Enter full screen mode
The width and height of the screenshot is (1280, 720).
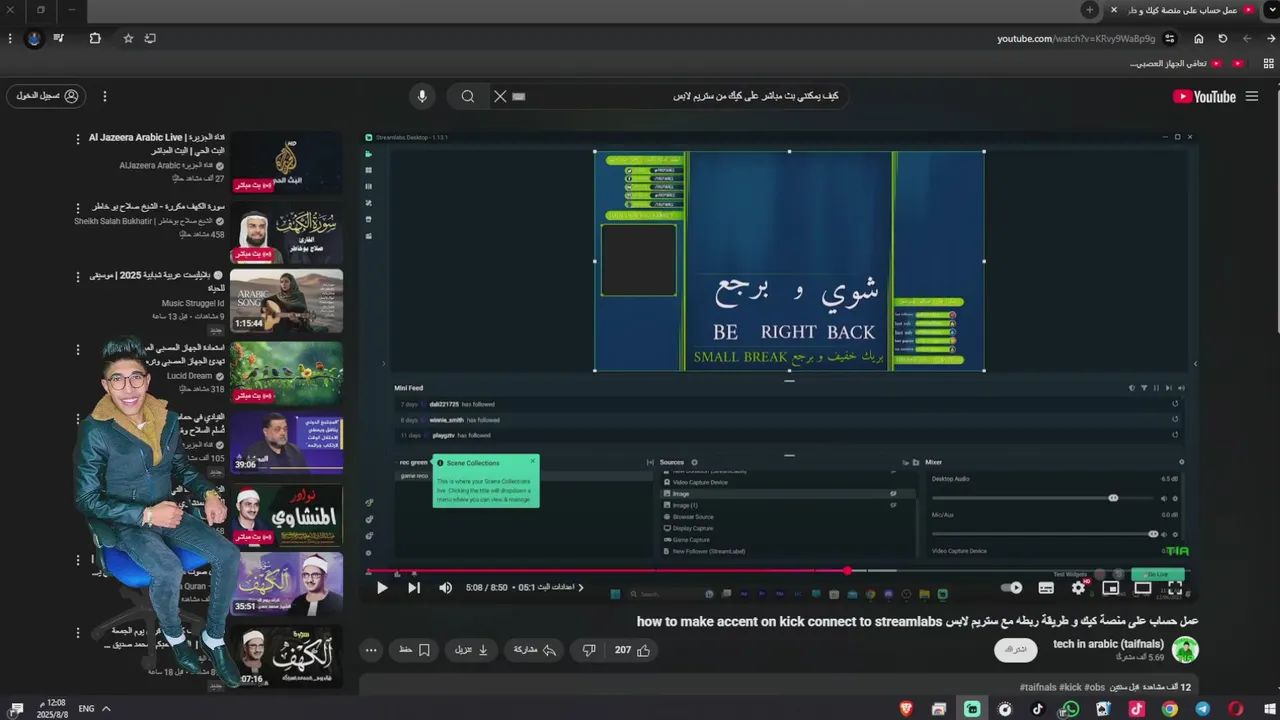(x=1175, y=588)
